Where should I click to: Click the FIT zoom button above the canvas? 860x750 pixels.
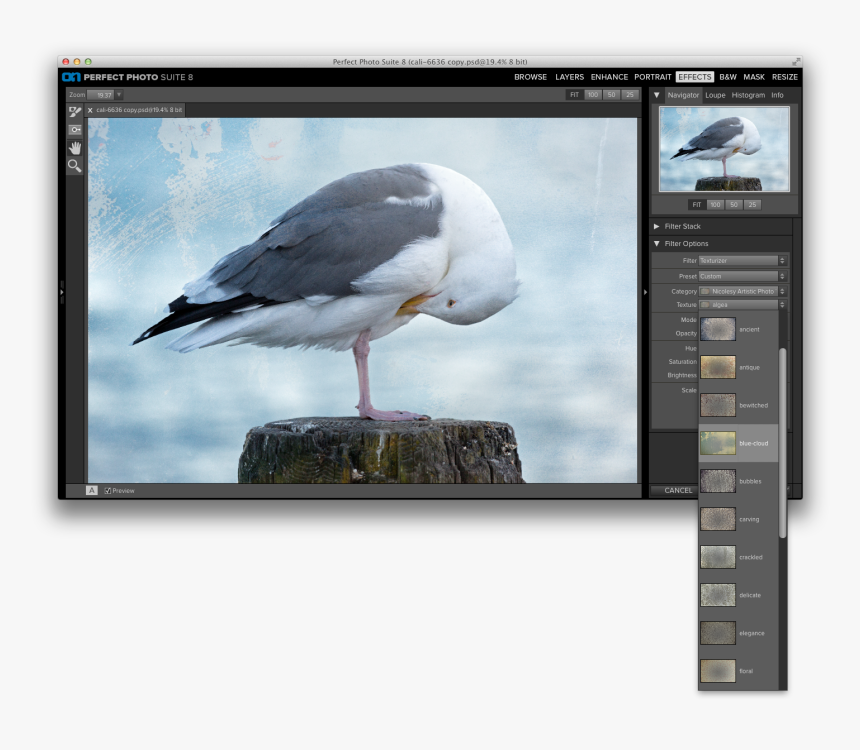tap(575, 94)
